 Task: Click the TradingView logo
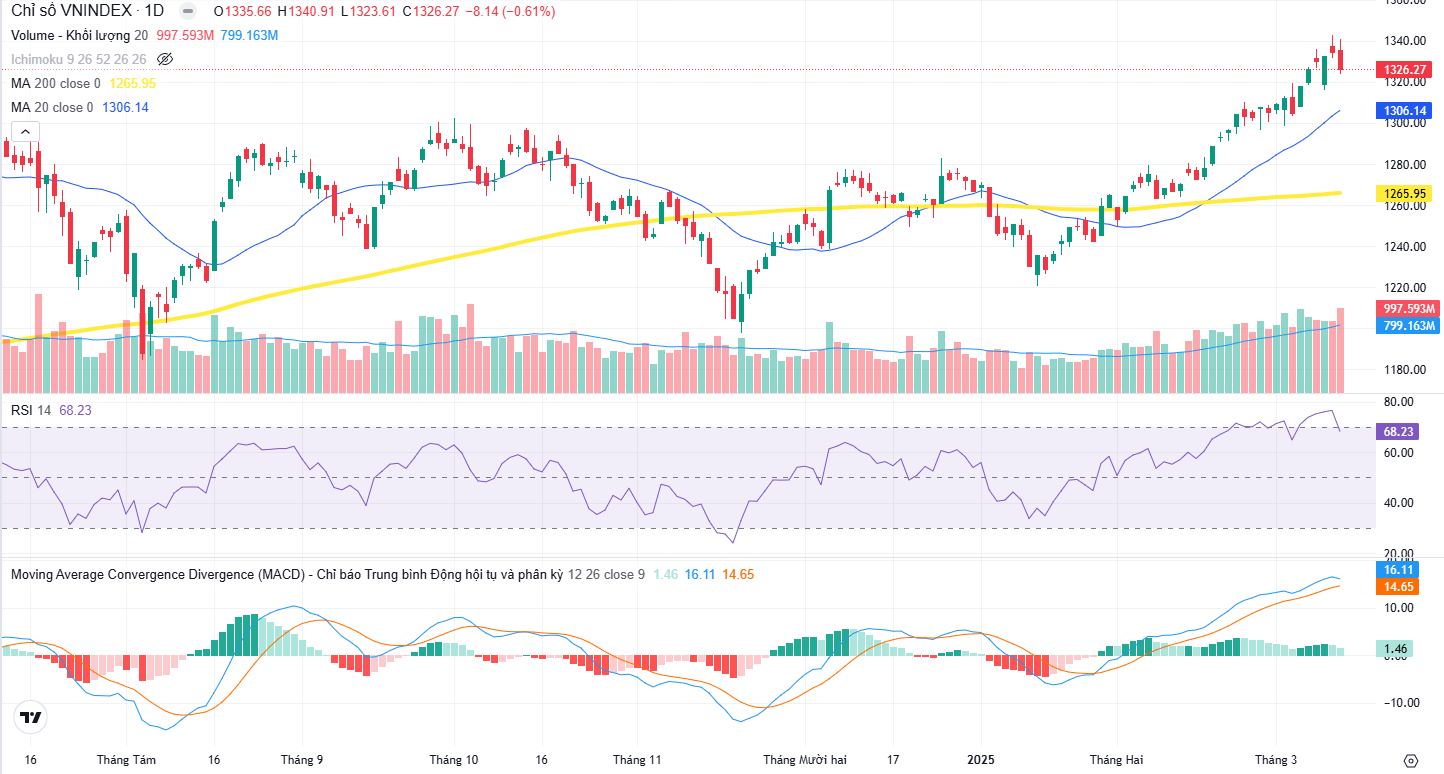point(31,717)
